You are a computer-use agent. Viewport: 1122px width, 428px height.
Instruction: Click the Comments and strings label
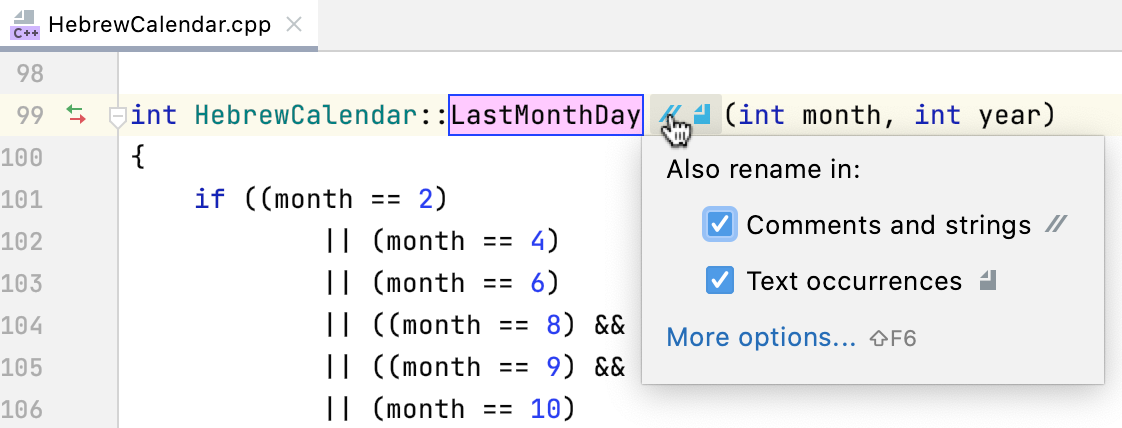point(888,225)
